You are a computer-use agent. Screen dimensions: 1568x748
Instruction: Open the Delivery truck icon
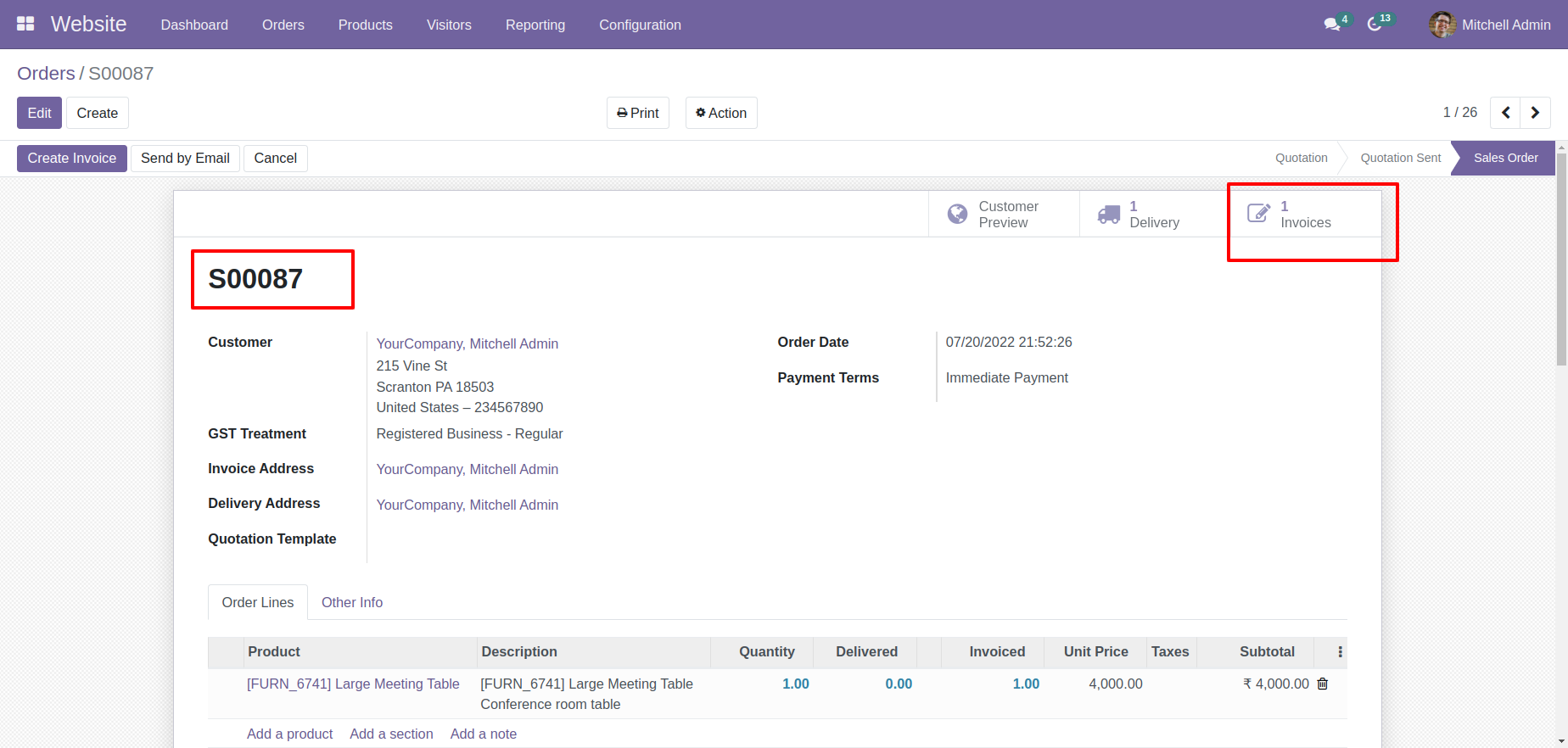click(1108, 215)
